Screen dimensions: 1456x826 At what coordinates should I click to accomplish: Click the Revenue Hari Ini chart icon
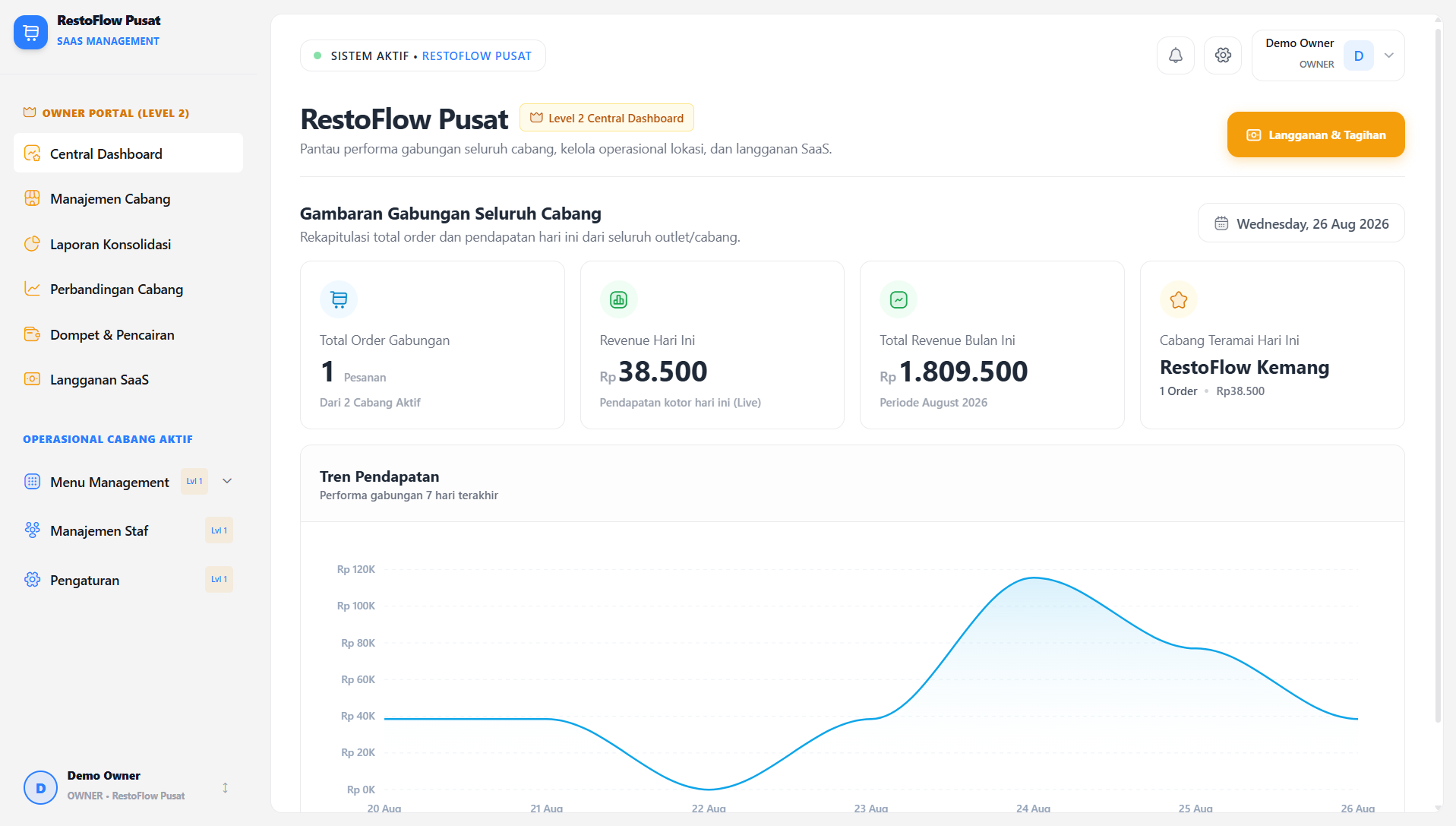619,300
